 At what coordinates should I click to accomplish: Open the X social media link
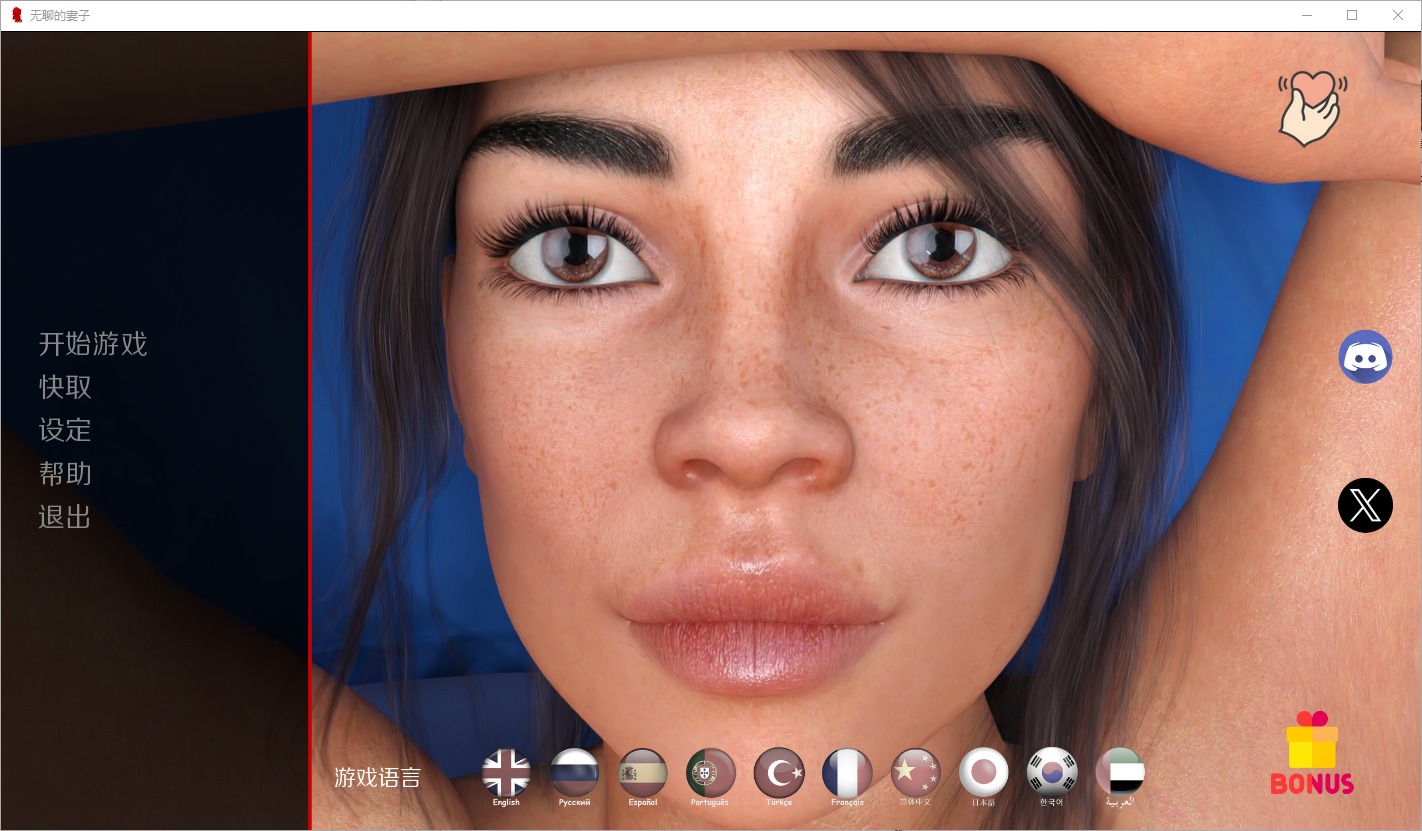click(1365, 505)
